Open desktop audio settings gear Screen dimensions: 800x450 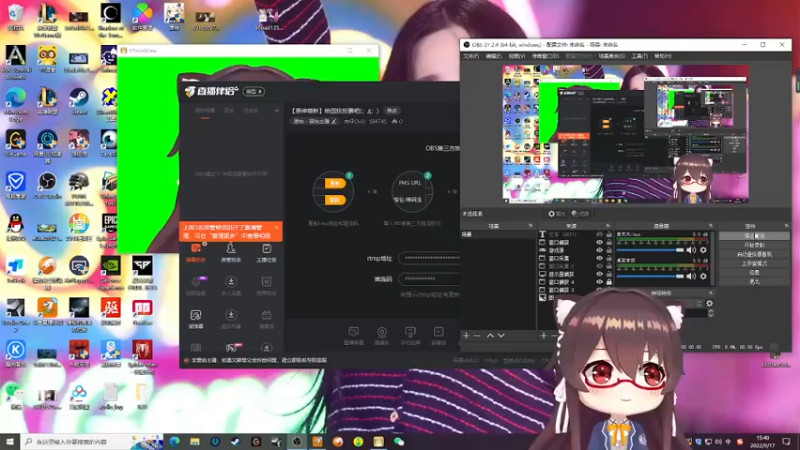(x=703, y=276)
